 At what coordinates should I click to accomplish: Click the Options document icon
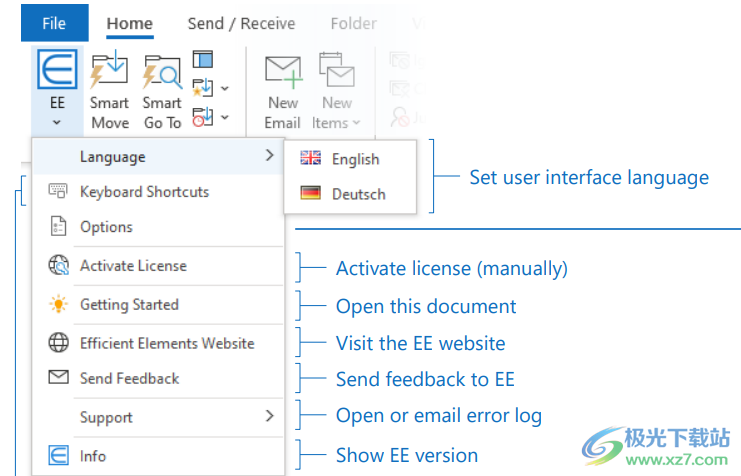pos(58,226)
